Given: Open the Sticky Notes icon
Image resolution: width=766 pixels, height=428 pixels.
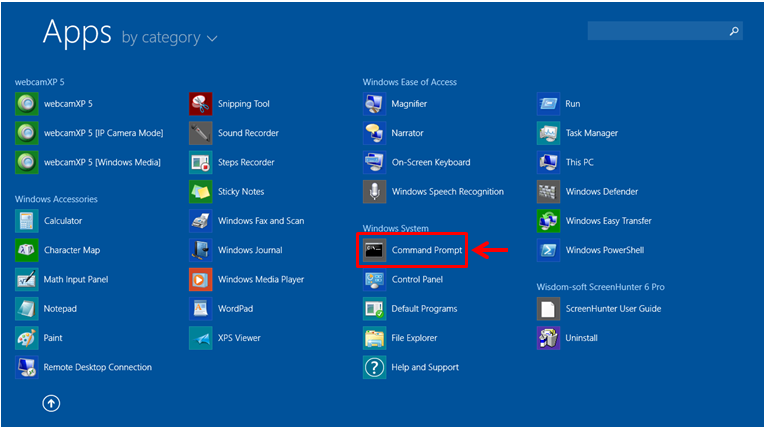Looking at the screenshot, I should pyautogui.click(x=201, y=192).
